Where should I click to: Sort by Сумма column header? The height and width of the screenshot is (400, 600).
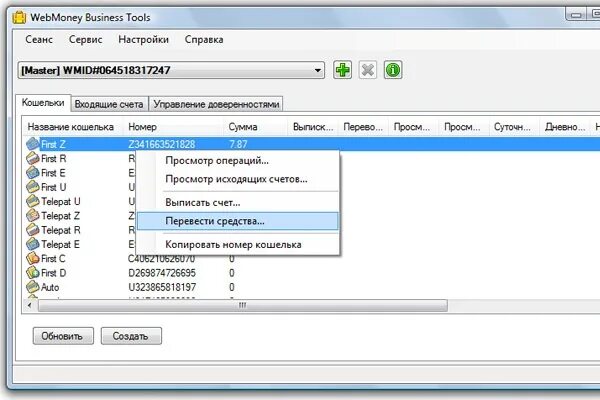tap(255, 127)
